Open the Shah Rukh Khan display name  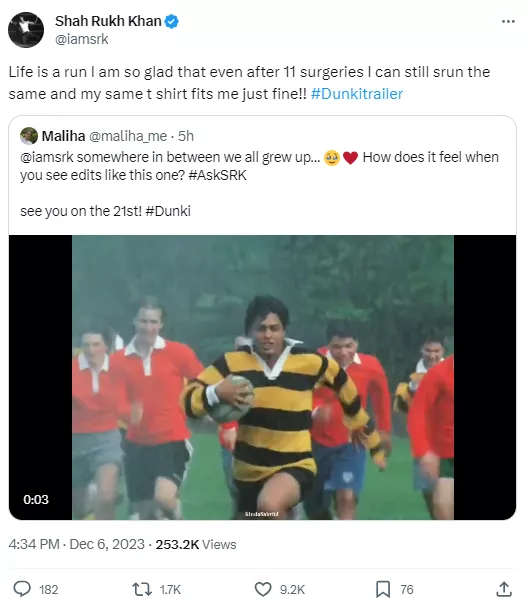(108, 21)
